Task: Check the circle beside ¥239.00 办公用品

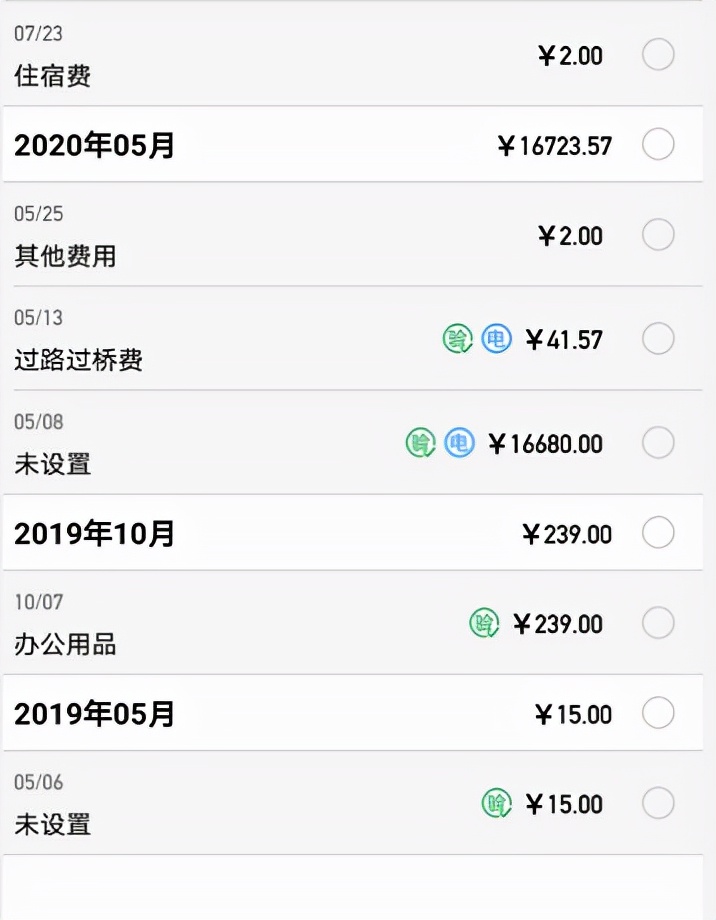Action: [659, 623]
